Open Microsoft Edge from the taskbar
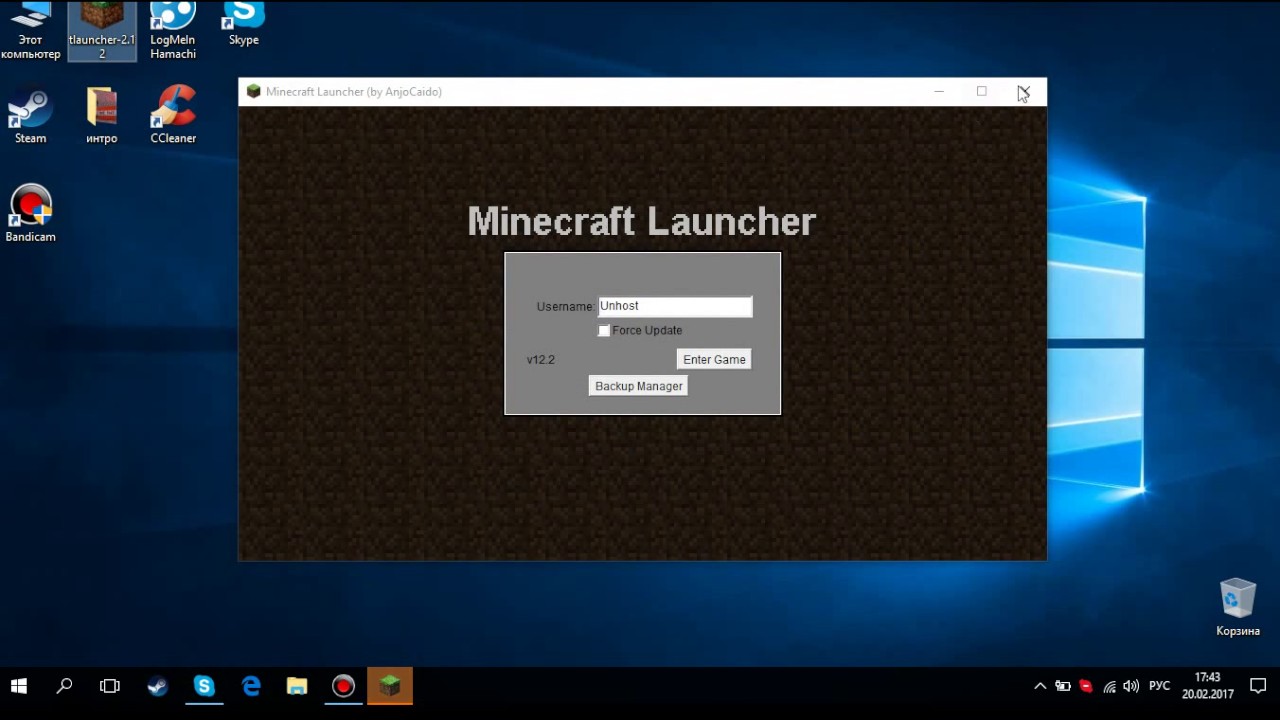1280x720 pixels. (x=251, y=686)
